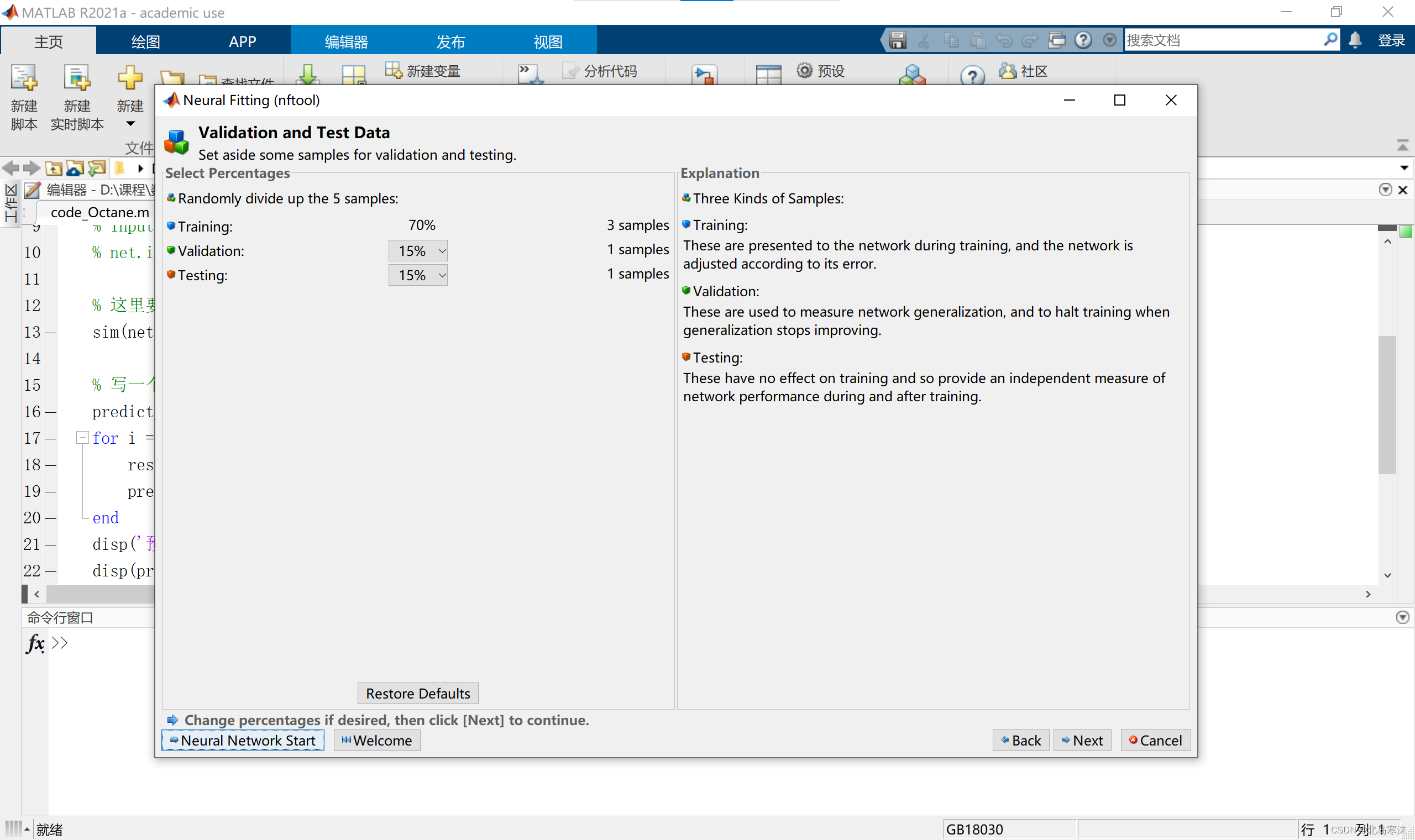Click Next to continue the wizard

pos(1082,741)
